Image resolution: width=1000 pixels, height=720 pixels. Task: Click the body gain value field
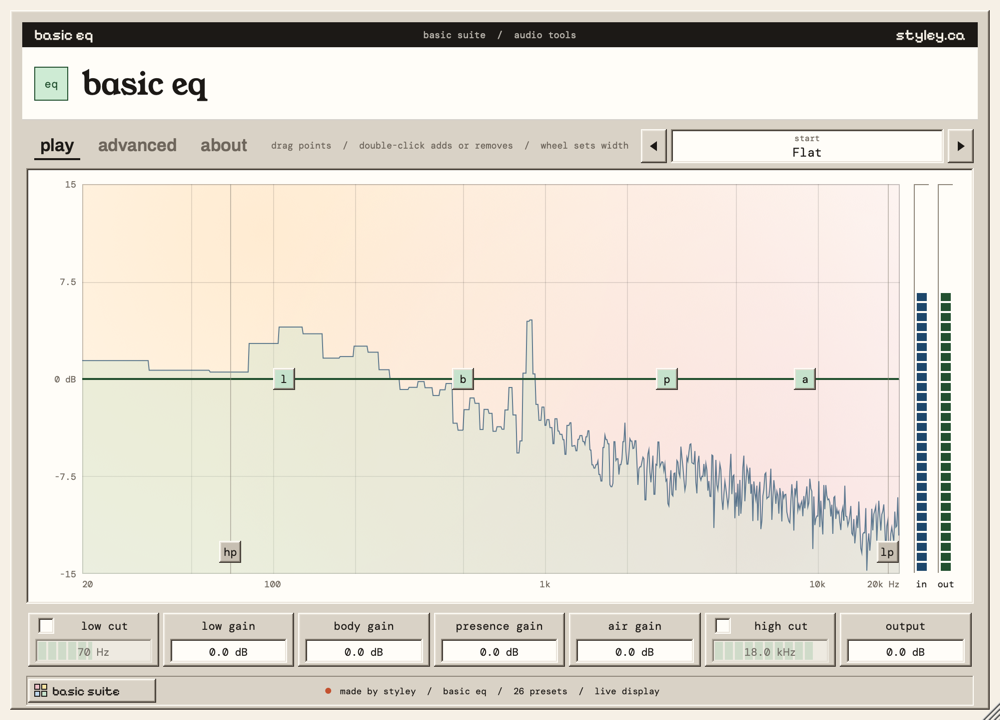click(364, 652)
